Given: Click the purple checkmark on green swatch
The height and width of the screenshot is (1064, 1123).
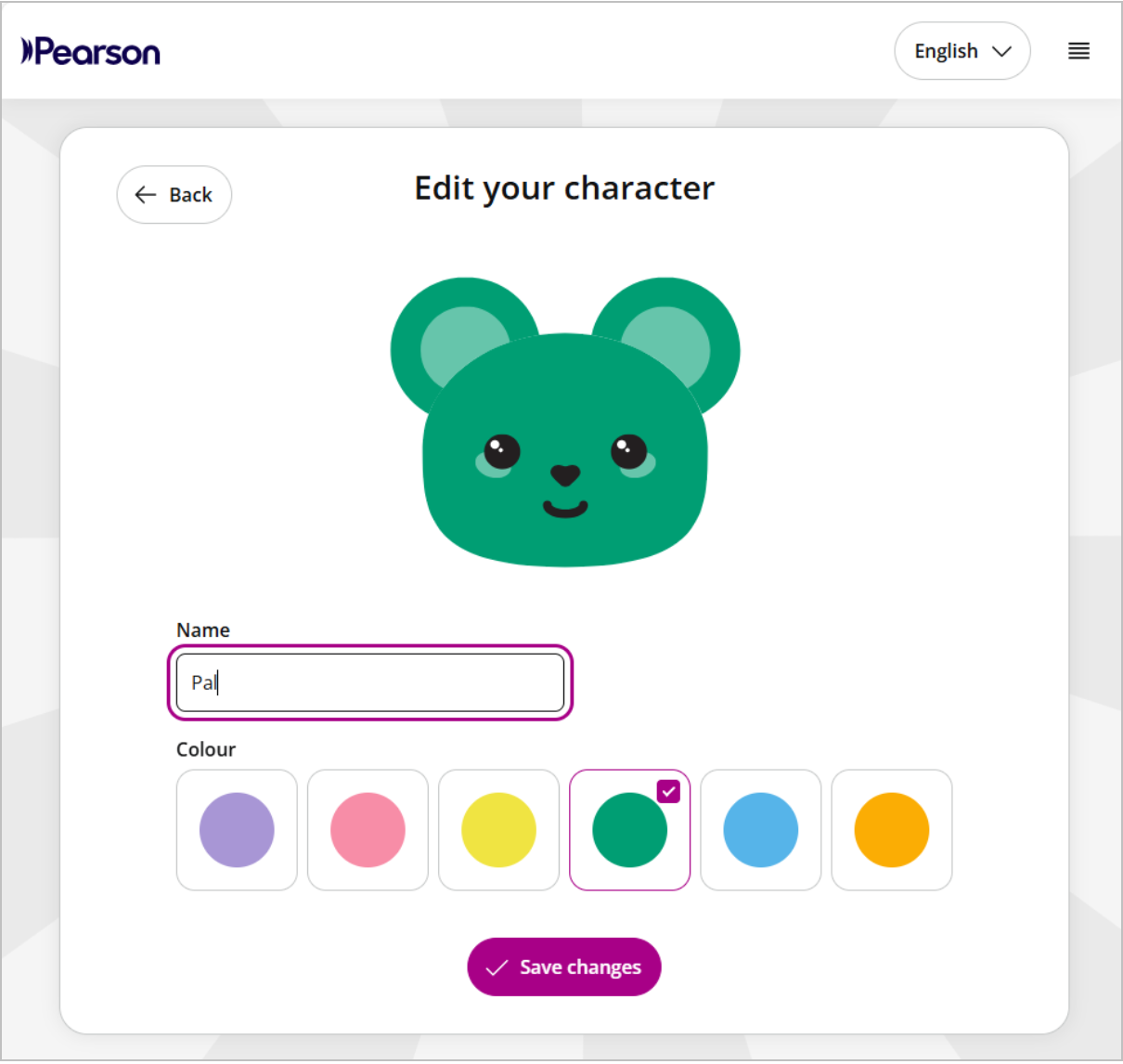Looking at the screenshot, I should pyautogui.click(x=668, y=791).
